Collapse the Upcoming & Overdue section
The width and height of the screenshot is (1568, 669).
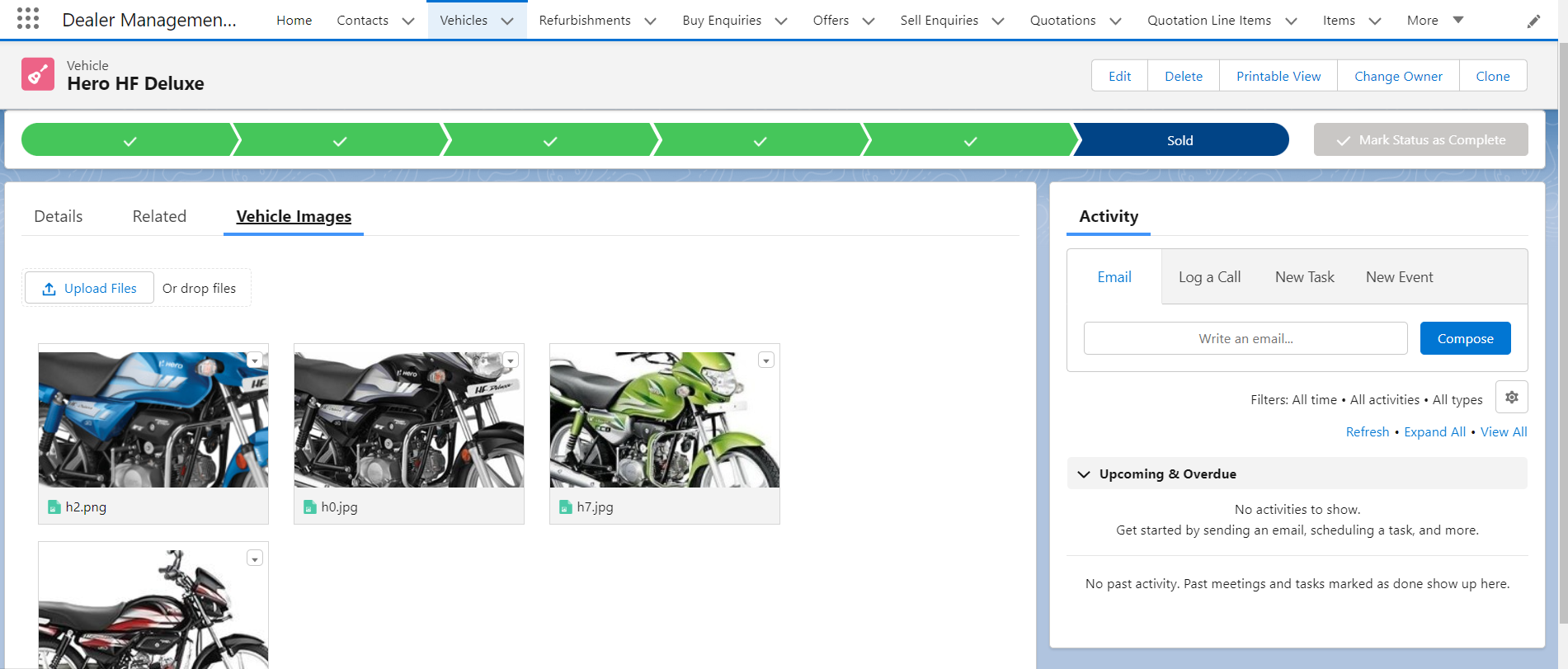(1084, 474)
